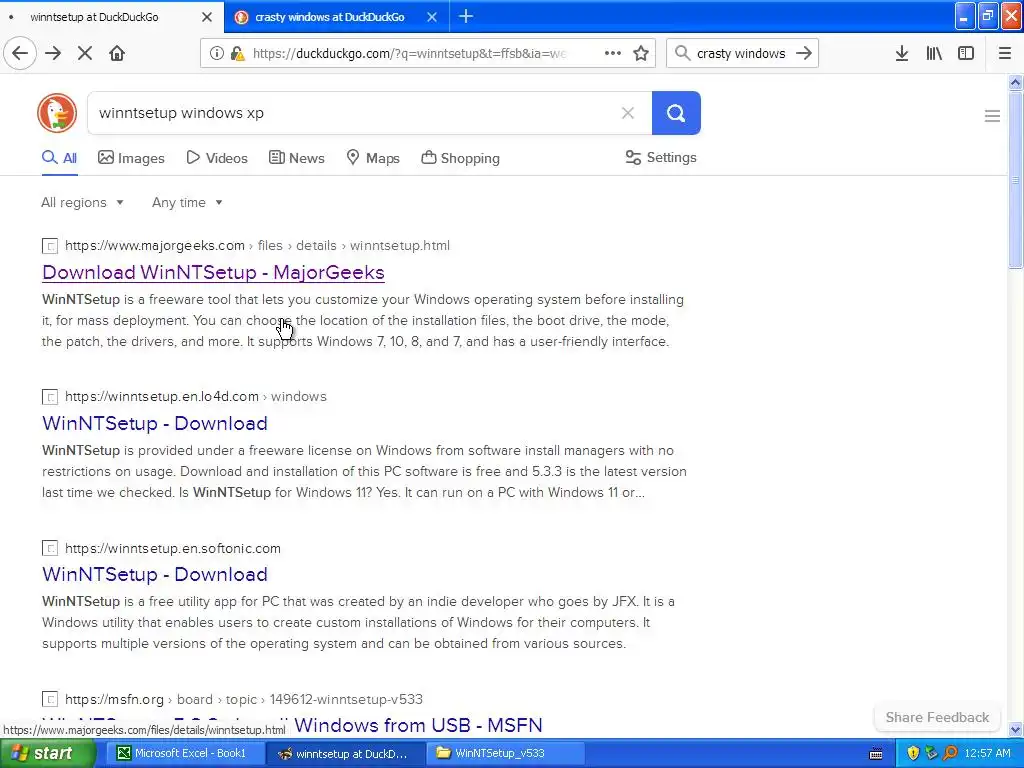Image resolution: width=1024 pixels, height=768 pixels.
Task: Open the Library bookshelf icon
Action: 934,53
